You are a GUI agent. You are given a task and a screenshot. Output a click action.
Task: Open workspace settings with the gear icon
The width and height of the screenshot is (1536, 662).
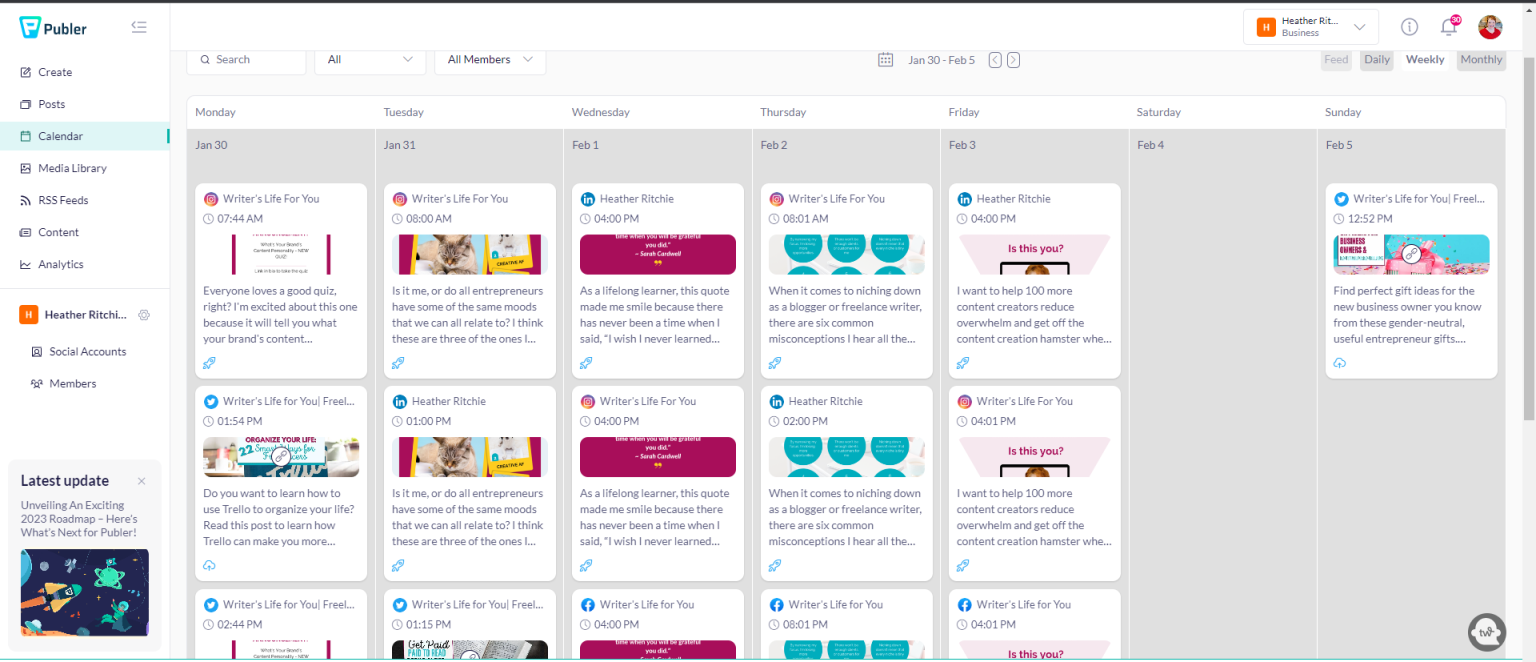[x=143, y=314]
